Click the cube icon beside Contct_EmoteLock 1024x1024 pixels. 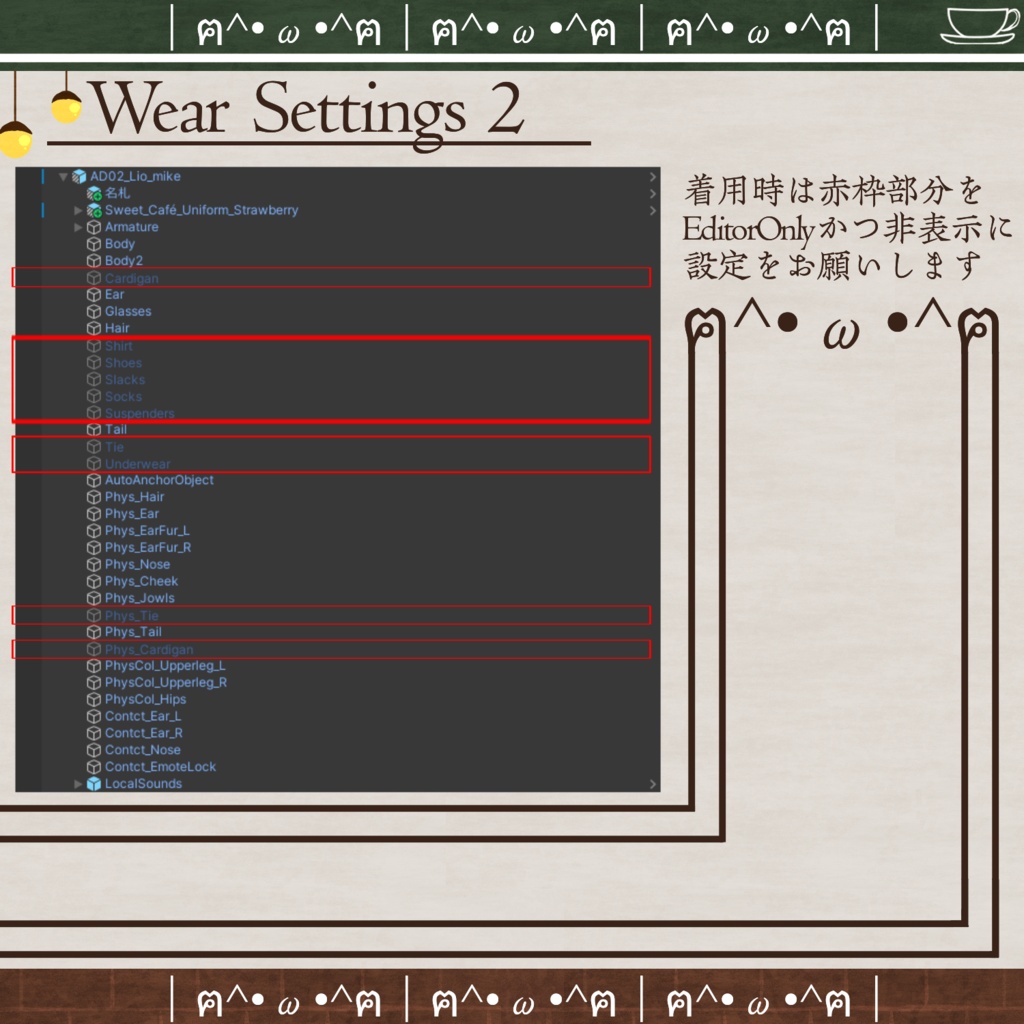point(94,767)
